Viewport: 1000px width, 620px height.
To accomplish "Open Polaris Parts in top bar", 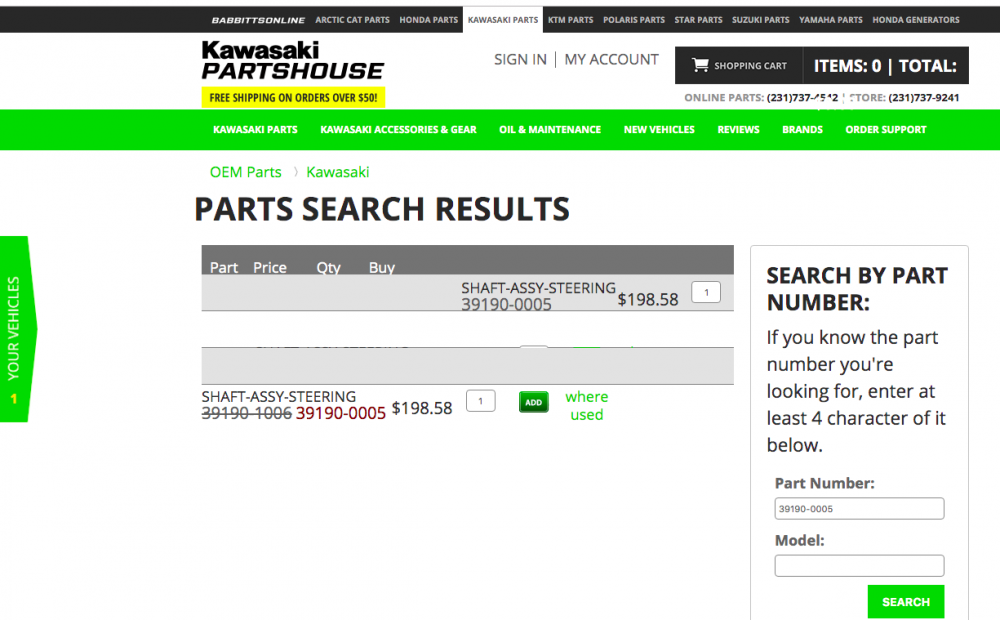I will tap(634, 20).
